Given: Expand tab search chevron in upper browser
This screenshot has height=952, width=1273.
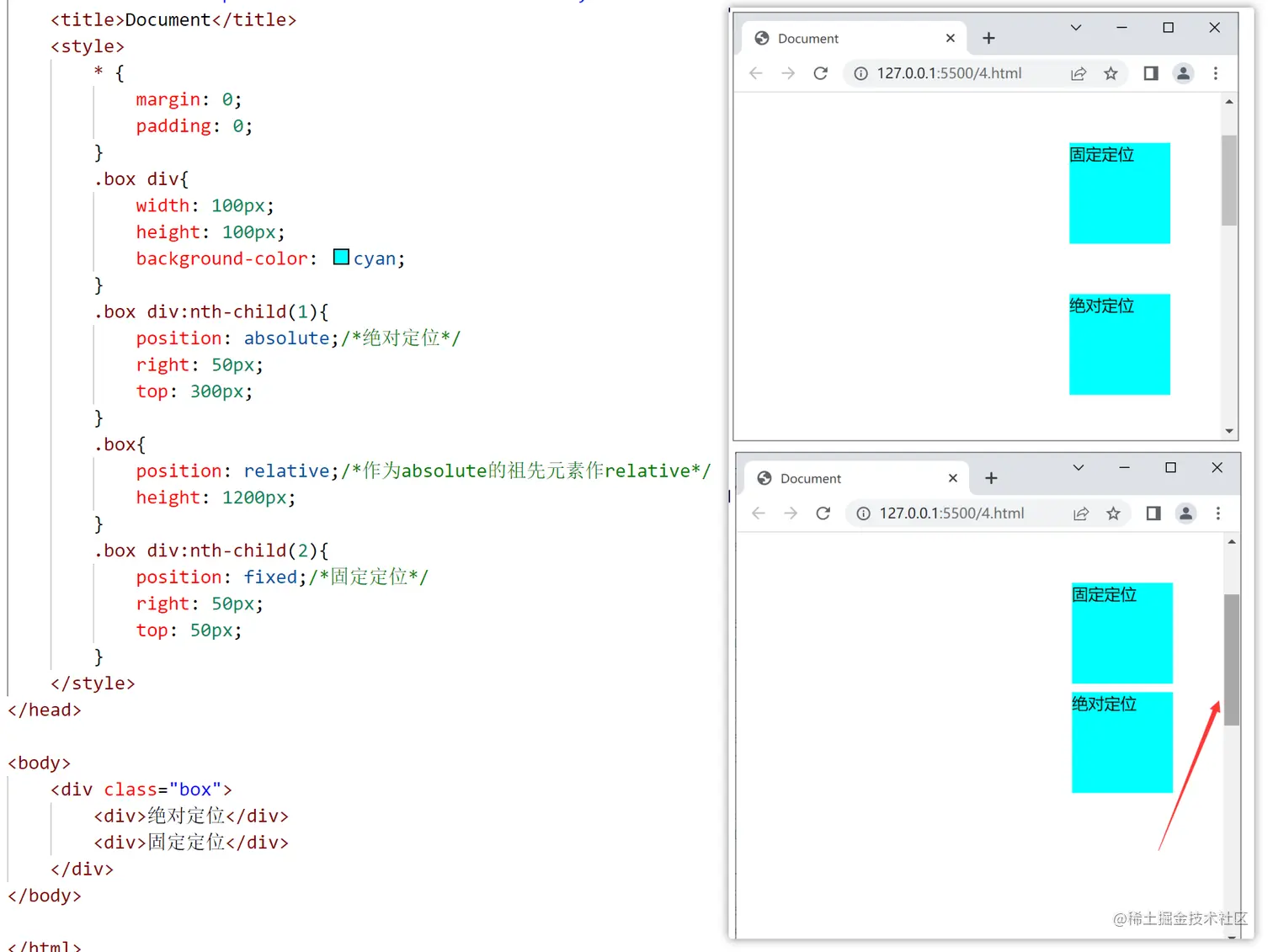Looking at the screenshot, I should point(1076,28).
